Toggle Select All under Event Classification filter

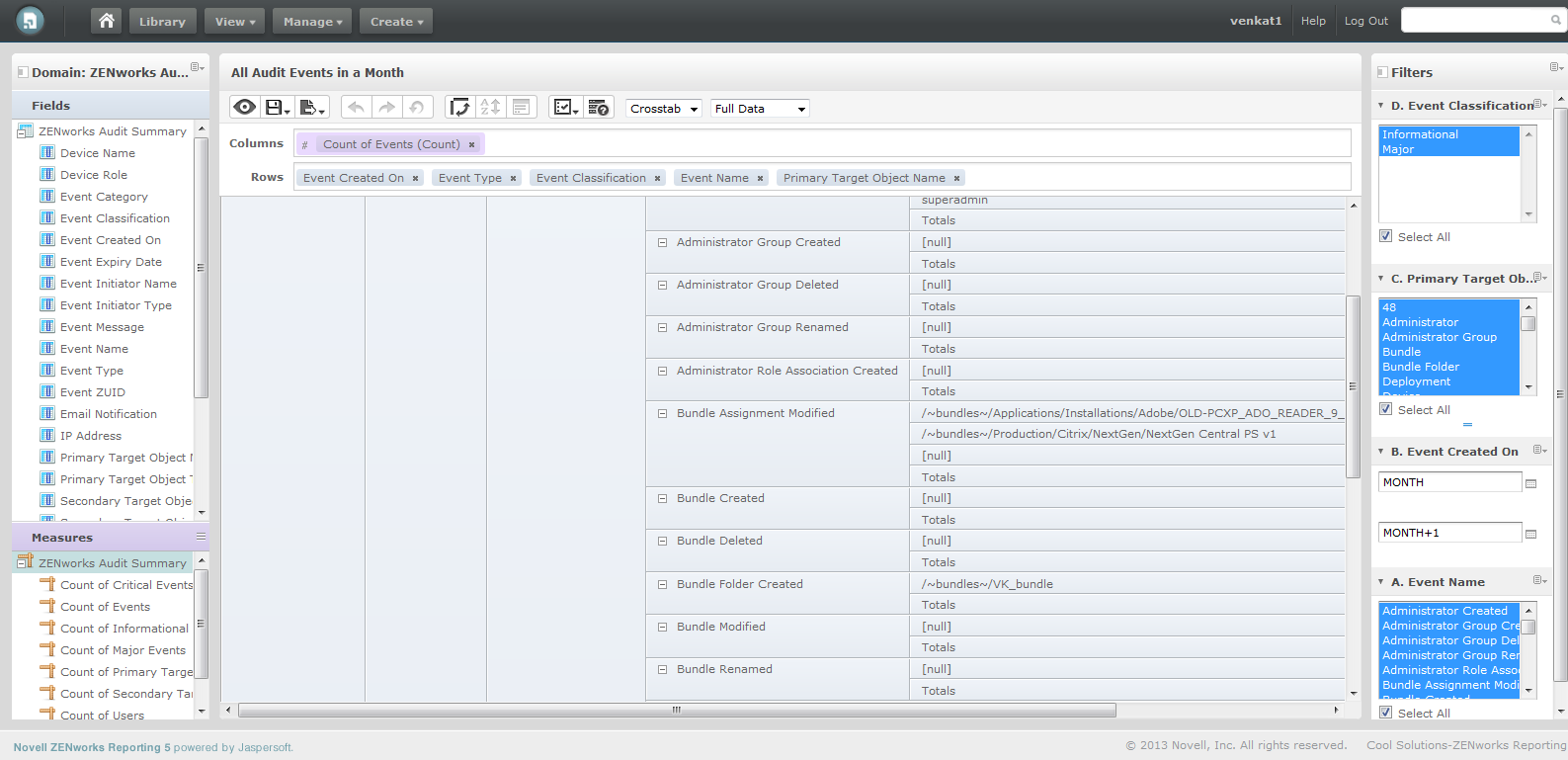(1385, 236)
